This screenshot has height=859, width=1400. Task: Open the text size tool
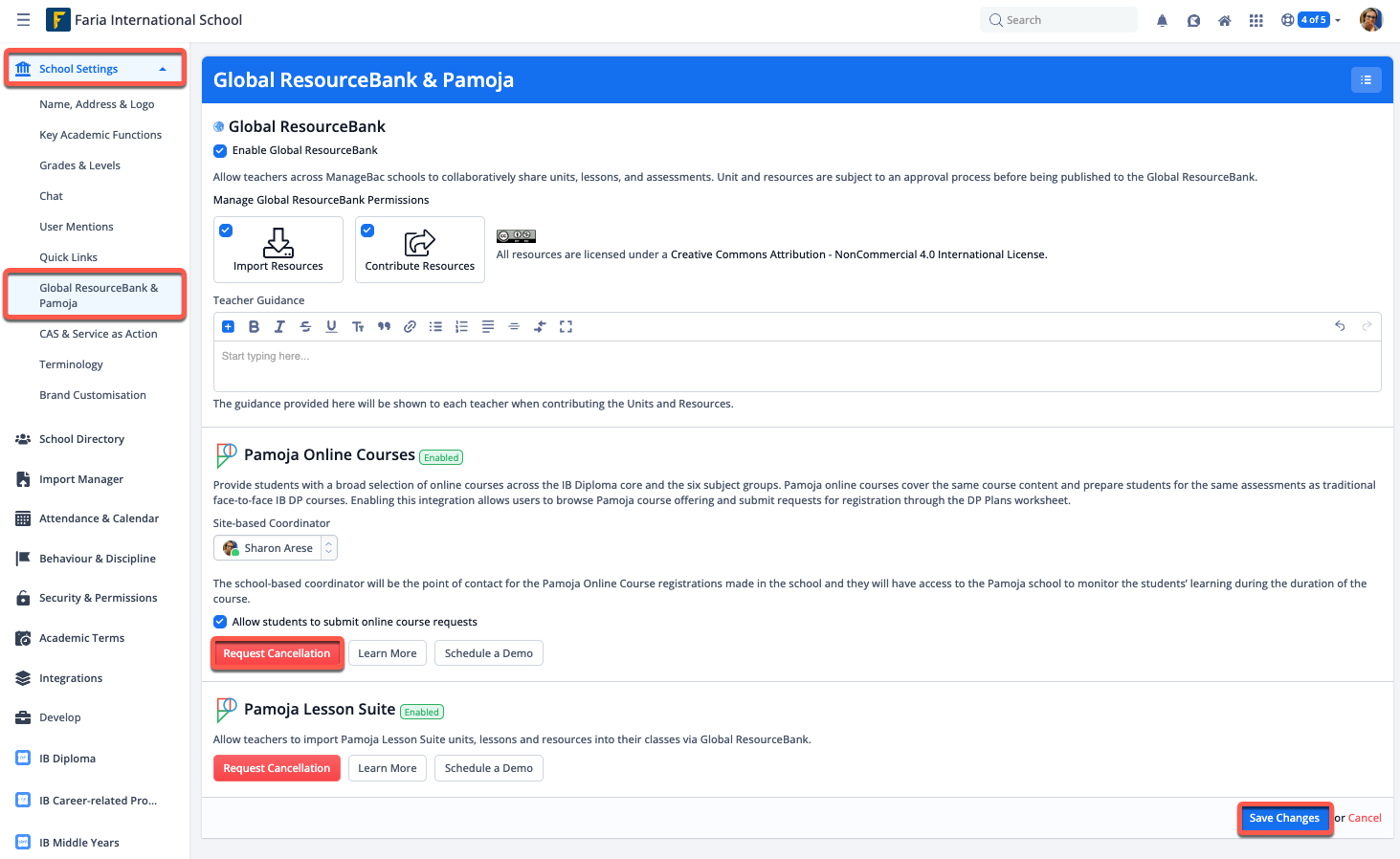[x=358, y=327]
